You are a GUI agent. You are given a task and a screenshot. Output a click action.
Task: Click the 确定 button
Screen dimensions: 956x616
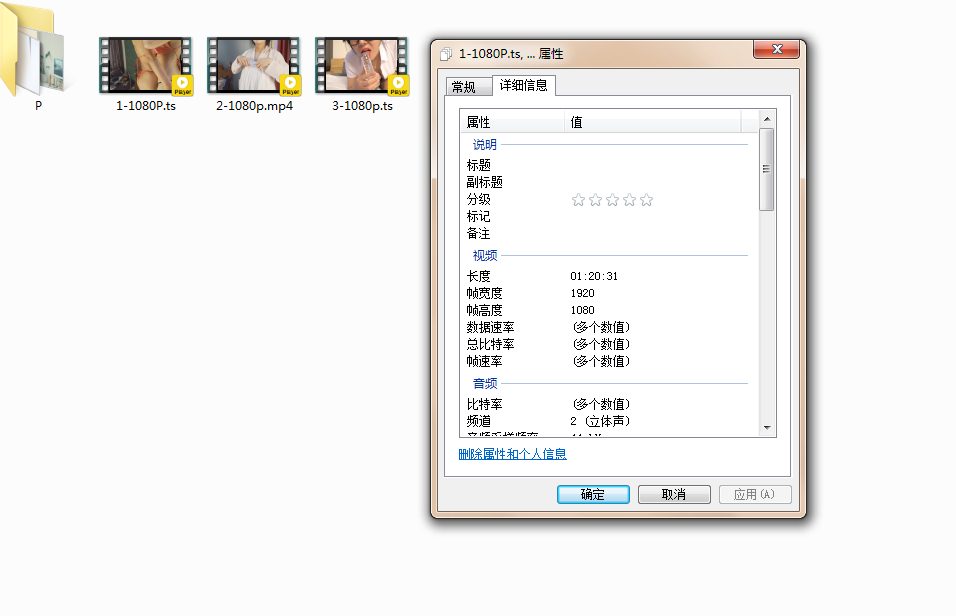[x=593, y=494]
